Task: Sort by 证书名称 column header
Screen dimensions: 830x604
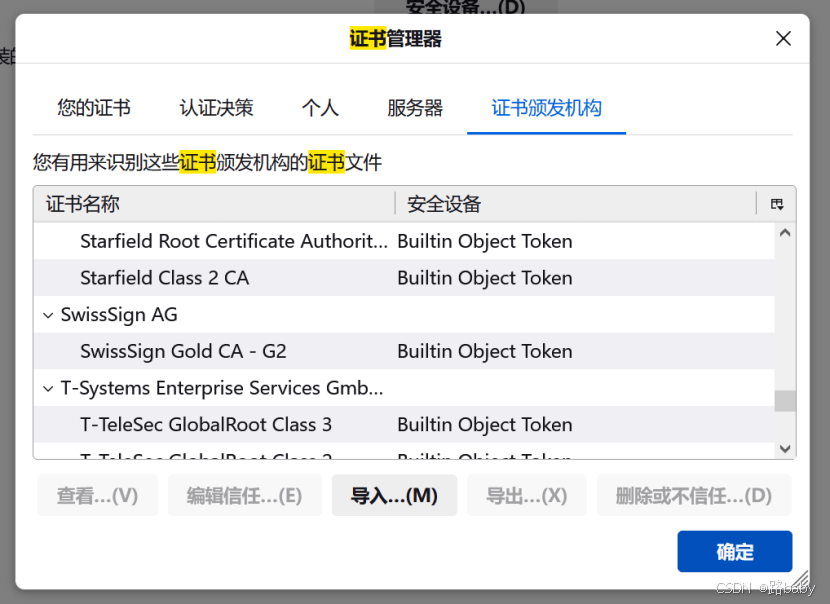Action: click(215, 204)
